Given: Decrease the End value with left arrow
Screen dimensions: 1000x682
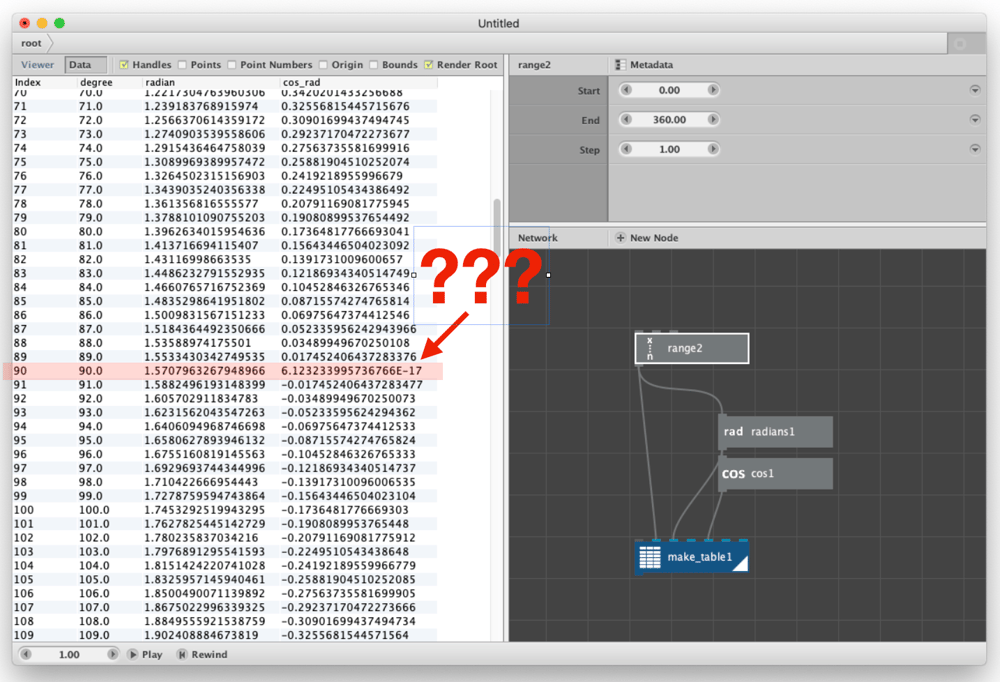Looking at the screenshot, I should tap(626, 119).
